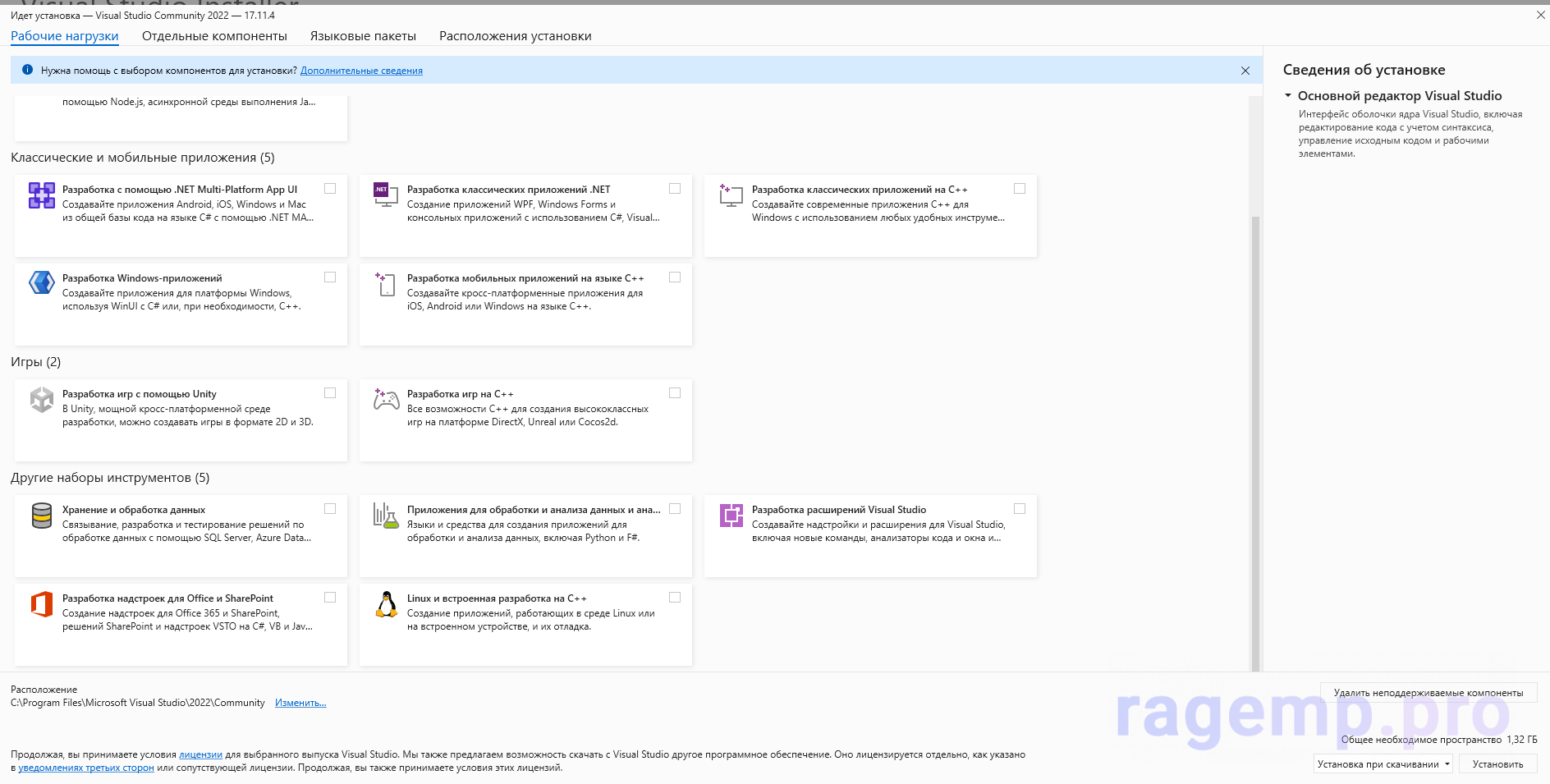
Task: Click the Unity workload description text
Action: click(x=188, y=415)
